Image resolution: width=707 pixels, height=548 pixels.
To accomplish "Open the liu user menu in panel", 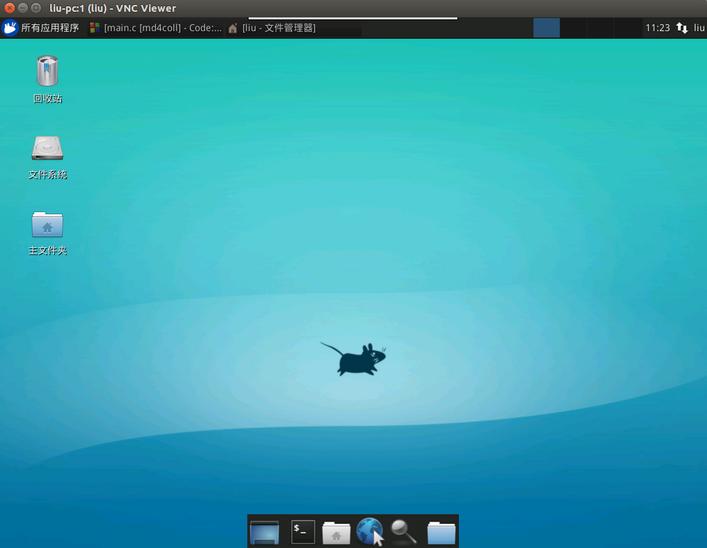I will pyautogui.click(x=699, y=28).
